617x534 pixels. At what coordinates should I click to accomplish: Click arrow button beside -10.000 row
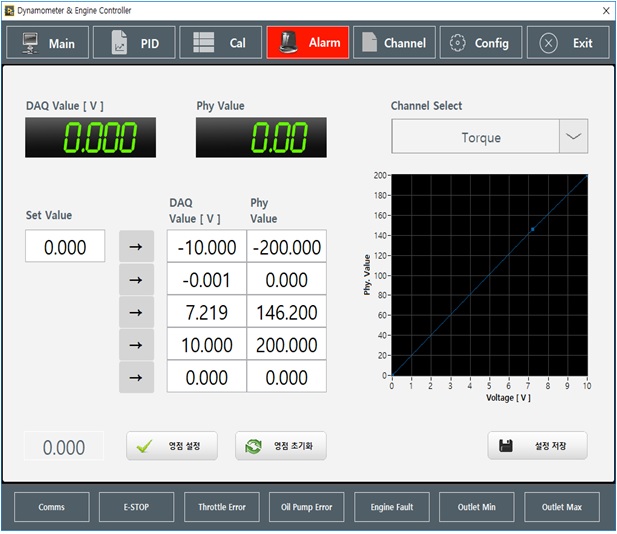pos(136,247)
